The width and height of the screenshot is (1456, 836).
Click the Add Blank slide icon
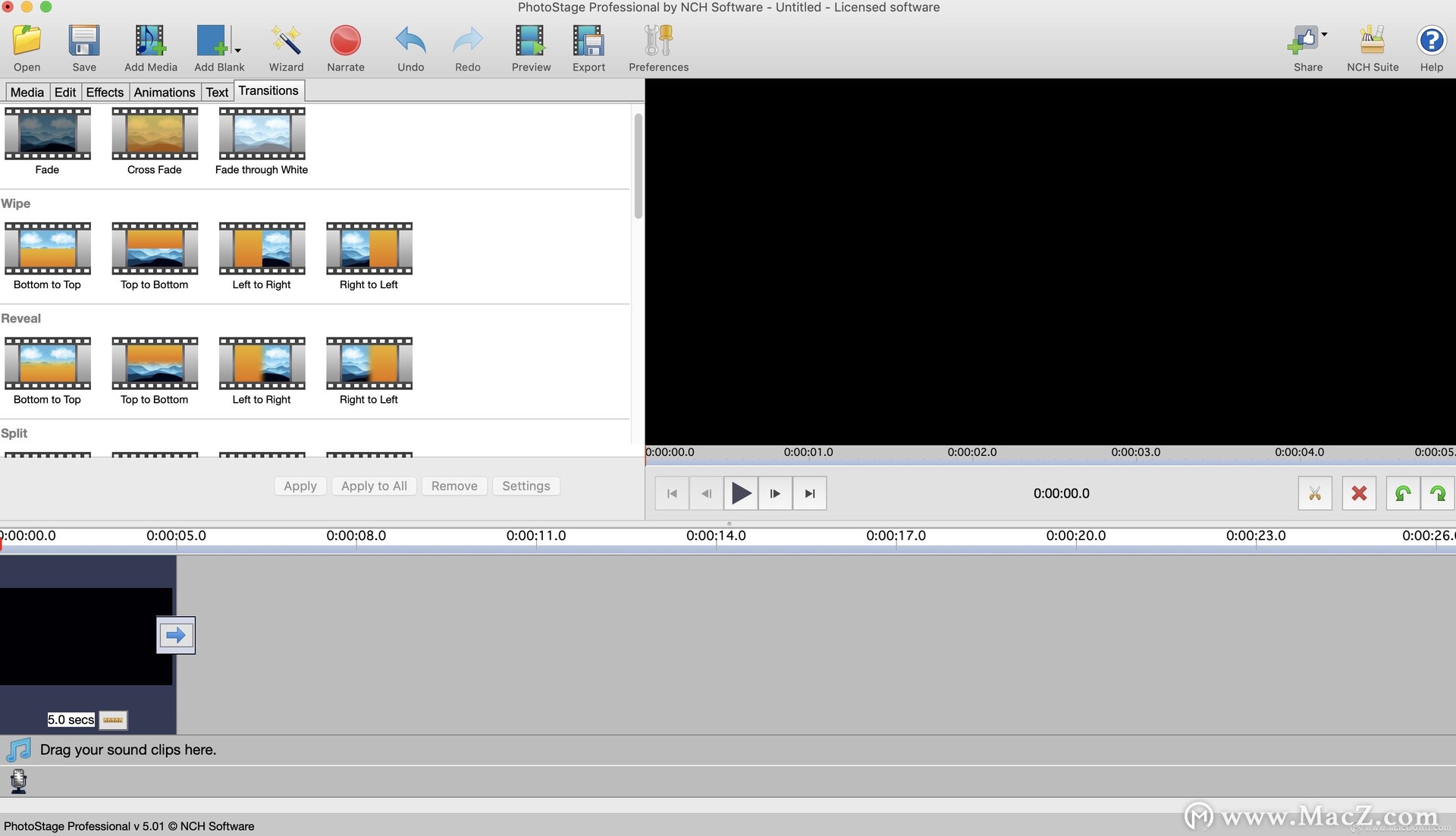pos(212,41)
